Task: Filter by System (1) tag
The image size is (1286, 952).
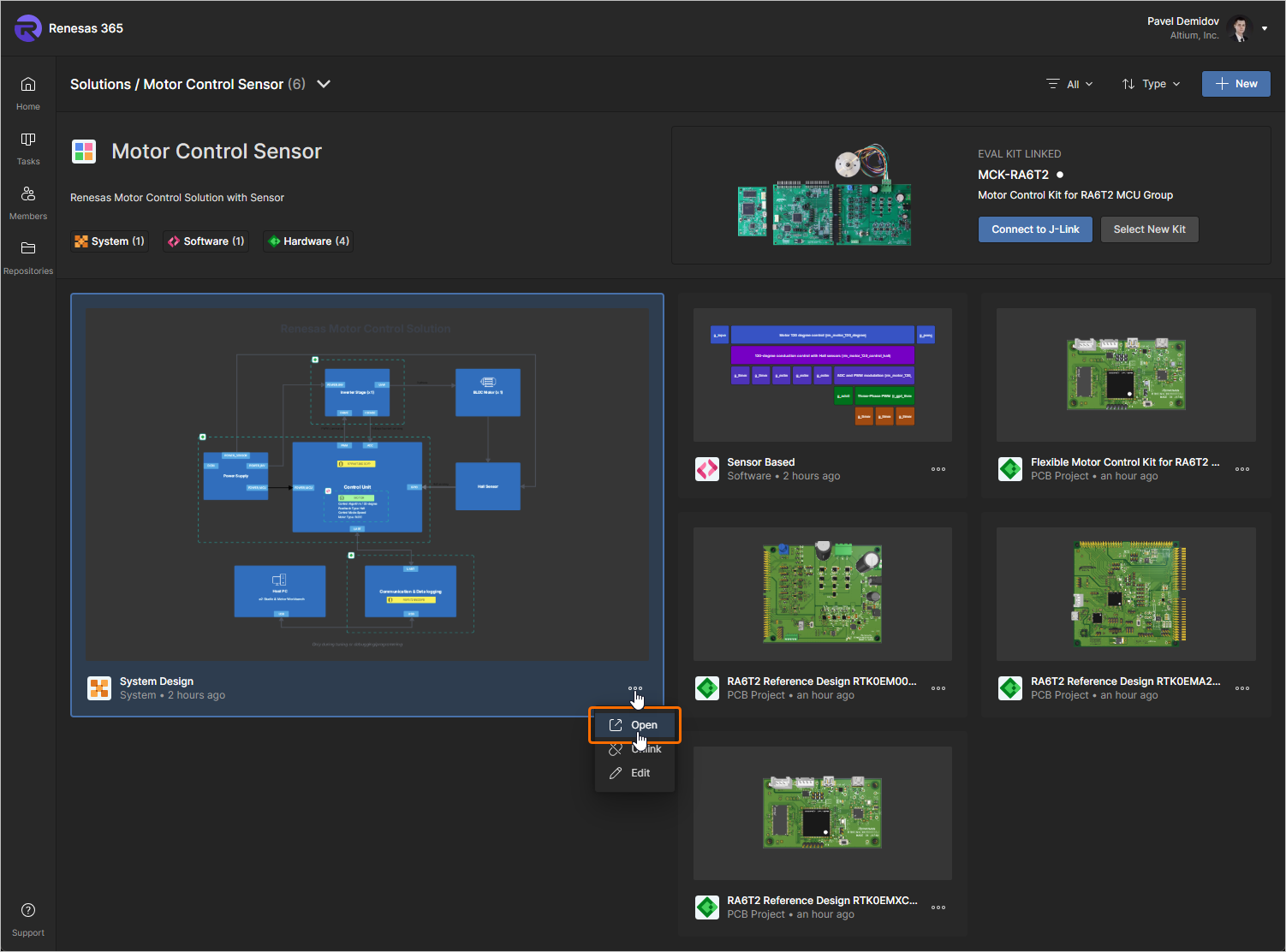Action: tap(110, 241)
